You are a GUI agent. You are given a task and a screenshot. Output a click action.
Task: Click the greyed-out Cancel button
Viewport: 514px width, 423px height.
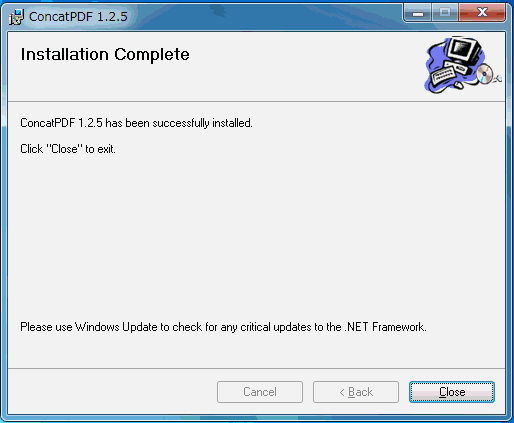(260, 392)
